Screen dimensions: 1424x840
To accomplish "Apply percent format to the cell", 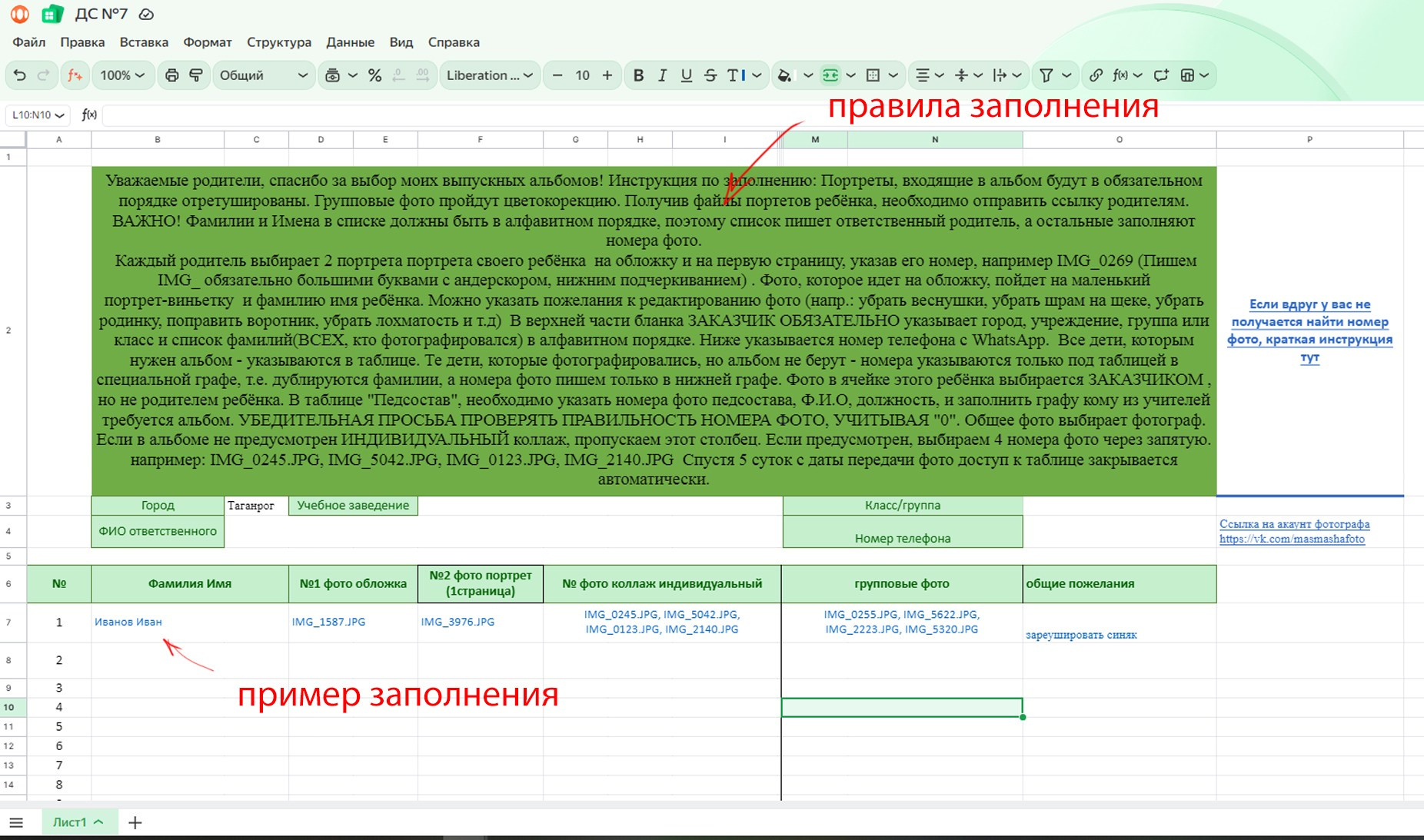I will pos(374,75).
